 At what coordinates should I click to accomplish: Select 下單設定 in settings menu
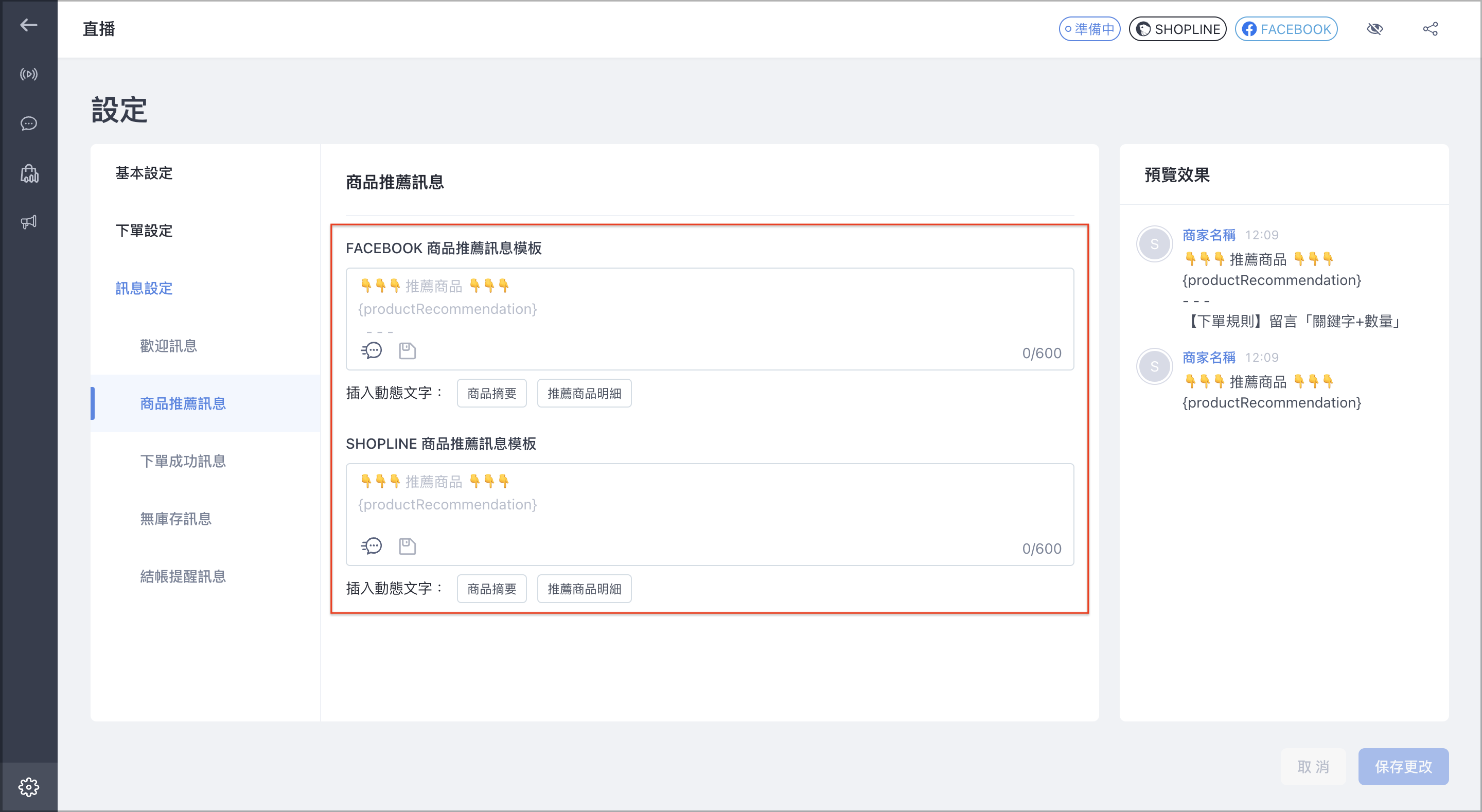[144, 231]
